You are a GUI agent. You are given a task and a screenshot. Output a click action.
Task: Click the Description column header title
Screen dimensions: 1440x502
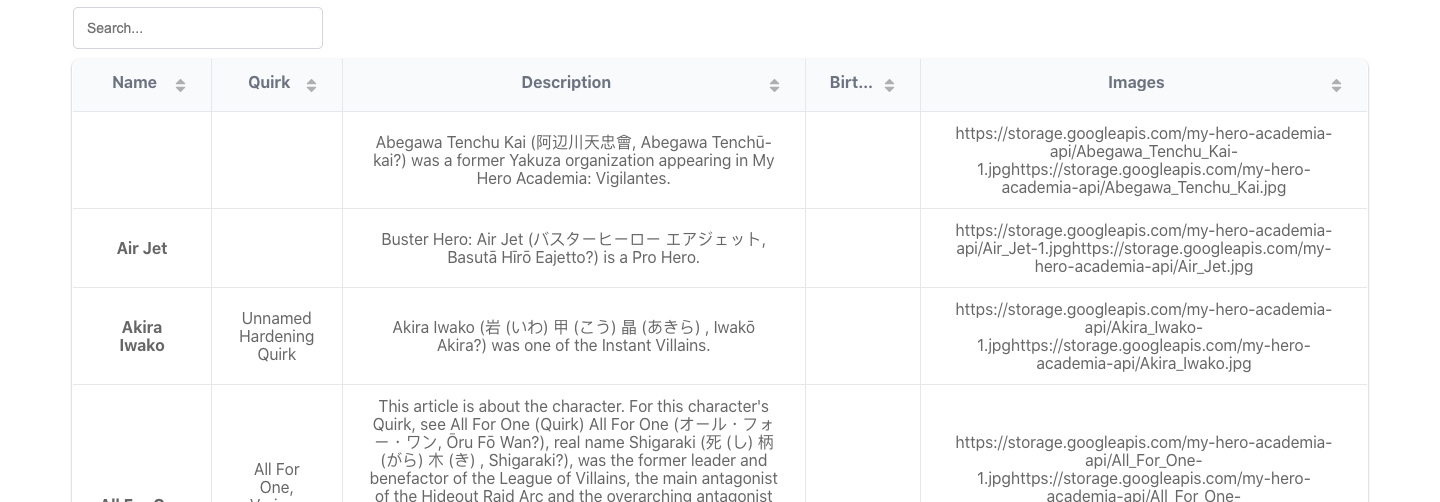[565, 83]
